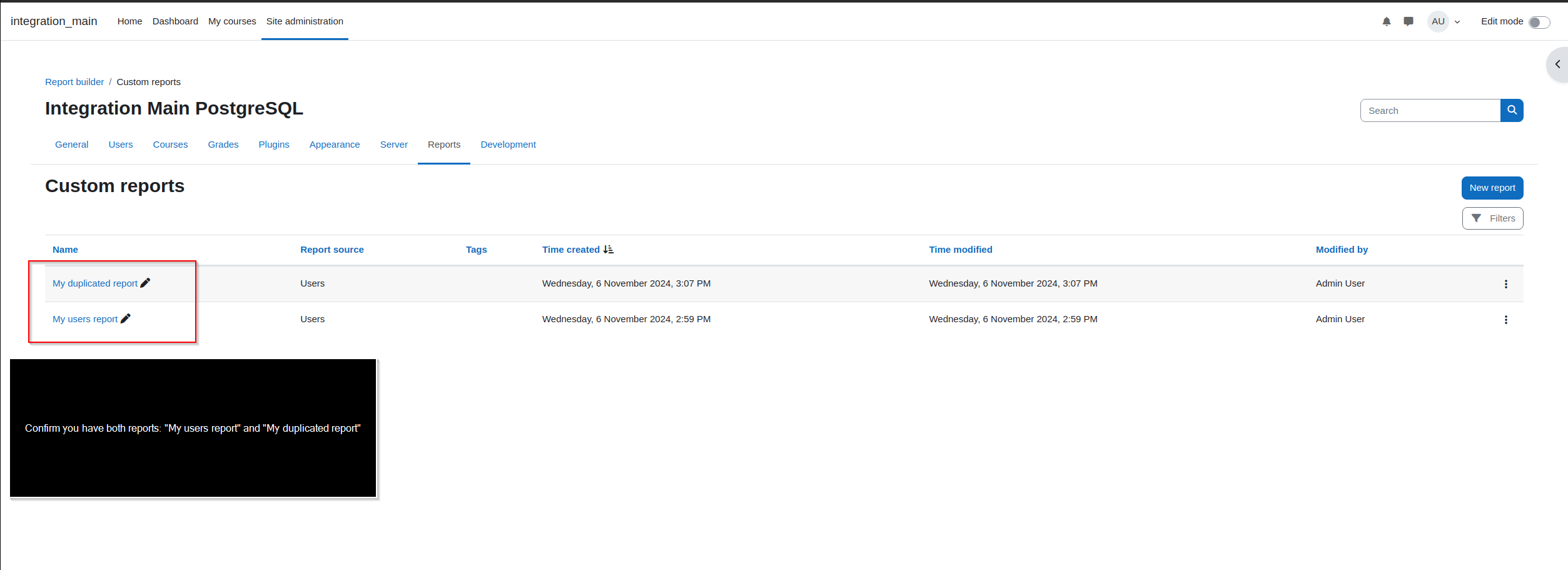
Task: Sort by the Report source column header
Action: pos(332,250)
